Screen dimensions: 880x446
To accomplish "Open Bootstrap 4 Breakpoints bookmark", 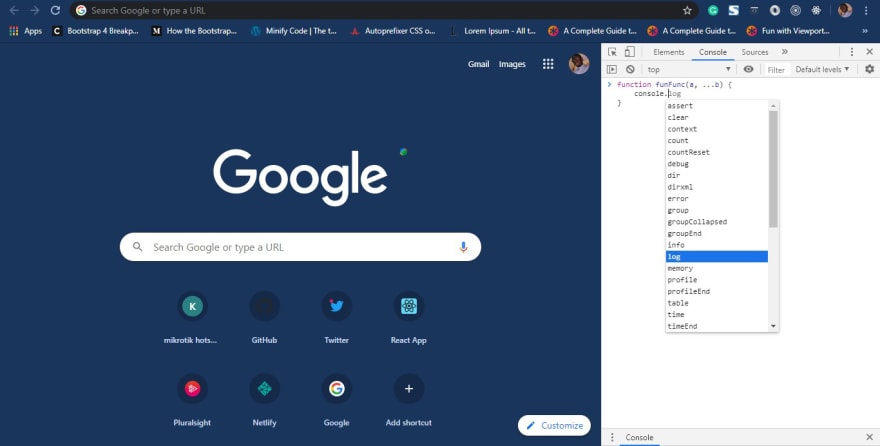I will click(x=95, y=31).
